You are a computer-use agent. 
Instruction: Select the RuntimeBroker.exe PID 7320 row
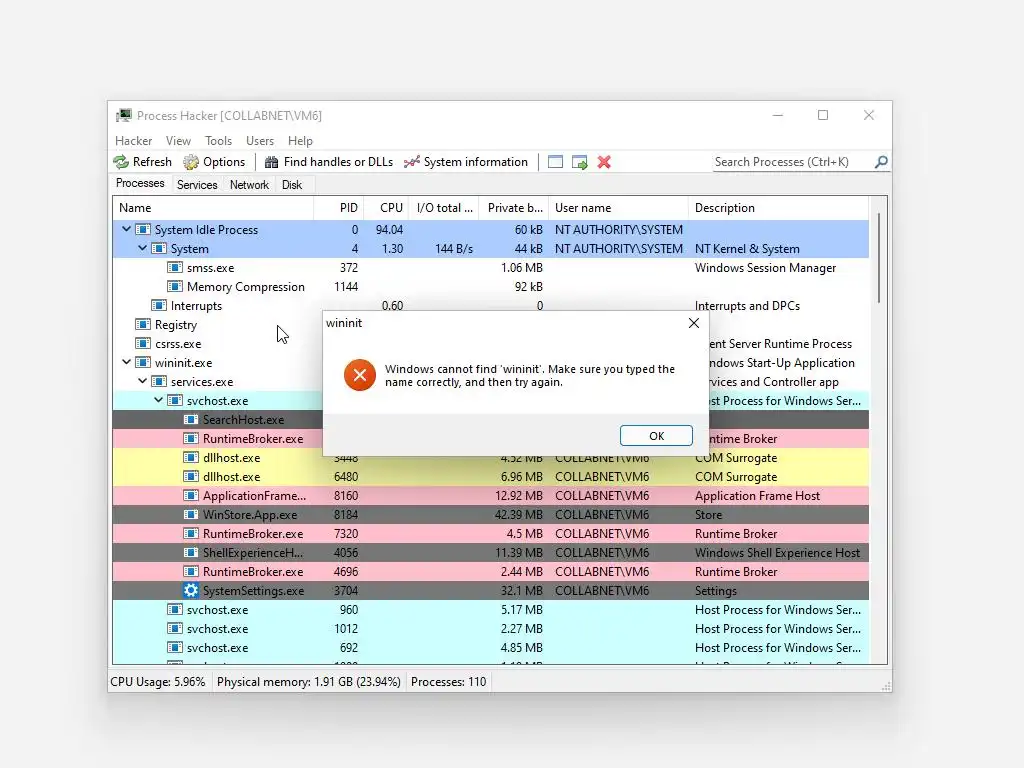pos(490,534)
